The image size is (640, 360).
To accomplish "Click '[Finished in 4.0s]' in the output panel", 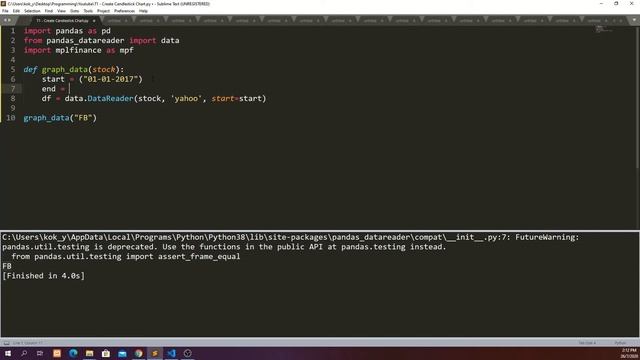I will click(43, 276).
